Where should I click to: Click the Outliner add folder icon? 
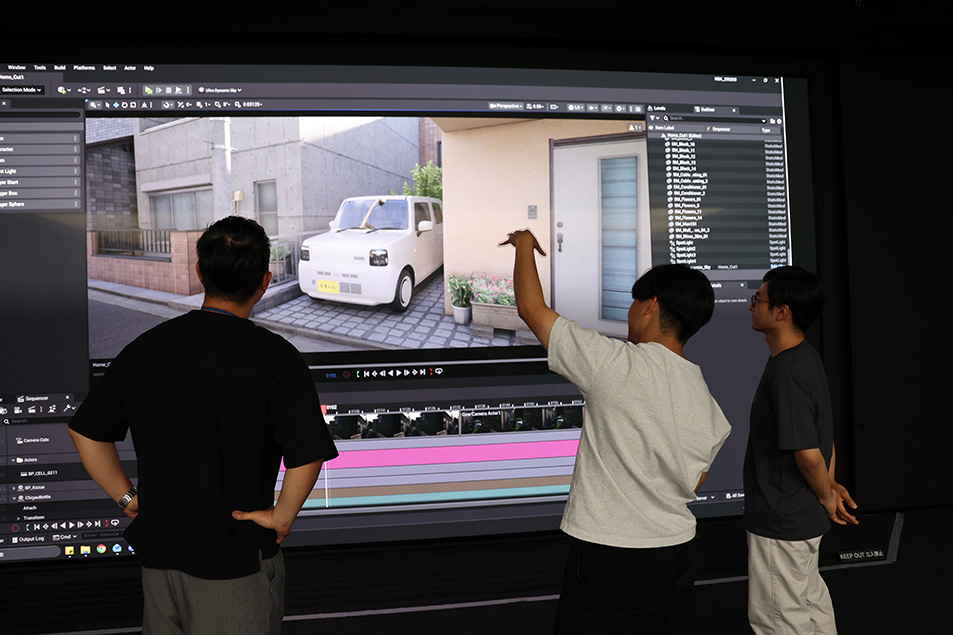[x=772, y=121]
